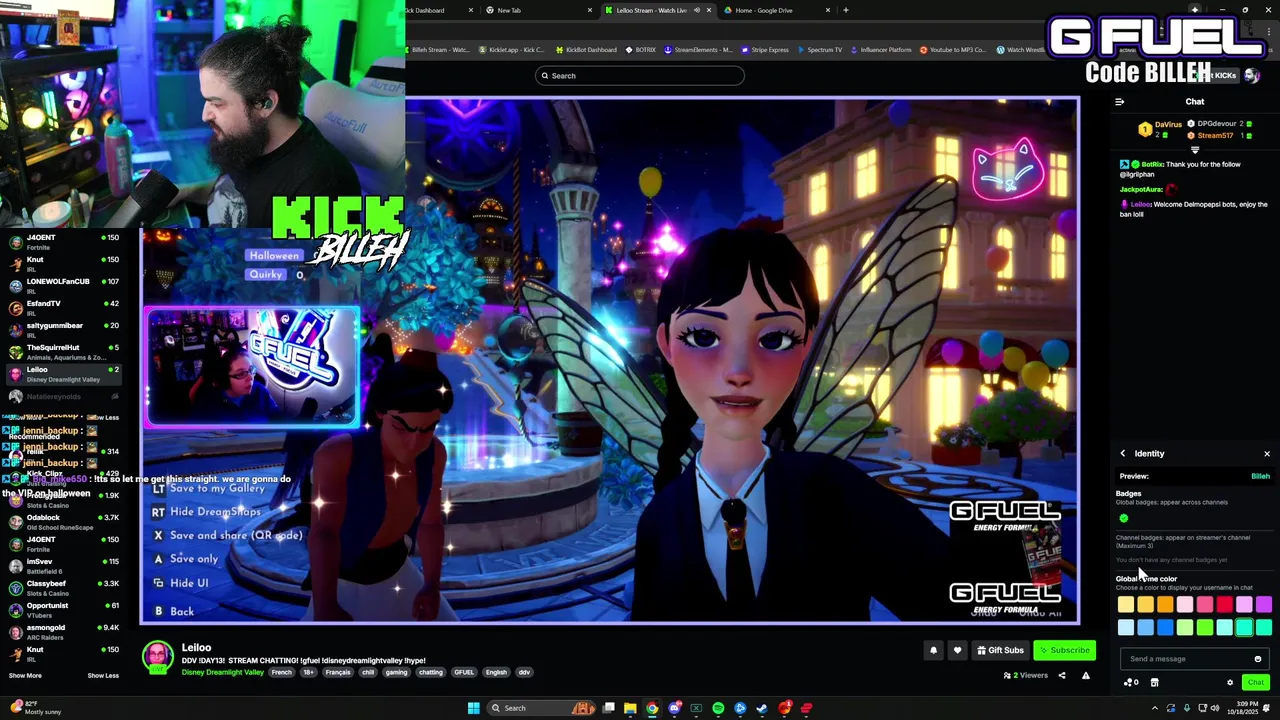Open Windows Start menu

click(473, 708)
